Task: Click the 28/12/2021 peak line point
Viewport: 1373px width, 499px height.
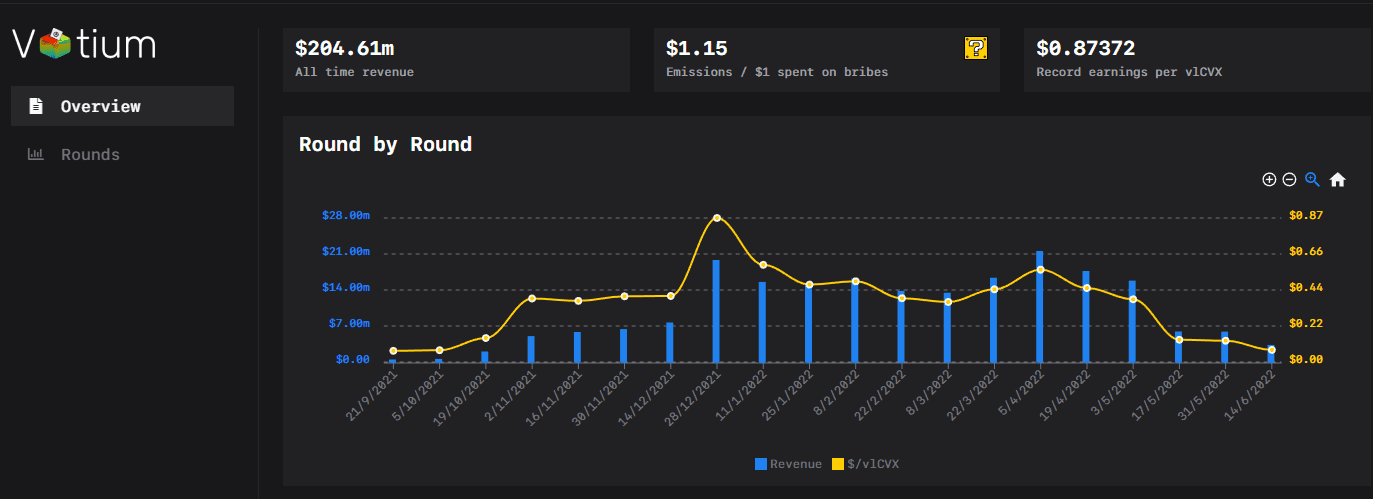Action: tap(717, 218)
